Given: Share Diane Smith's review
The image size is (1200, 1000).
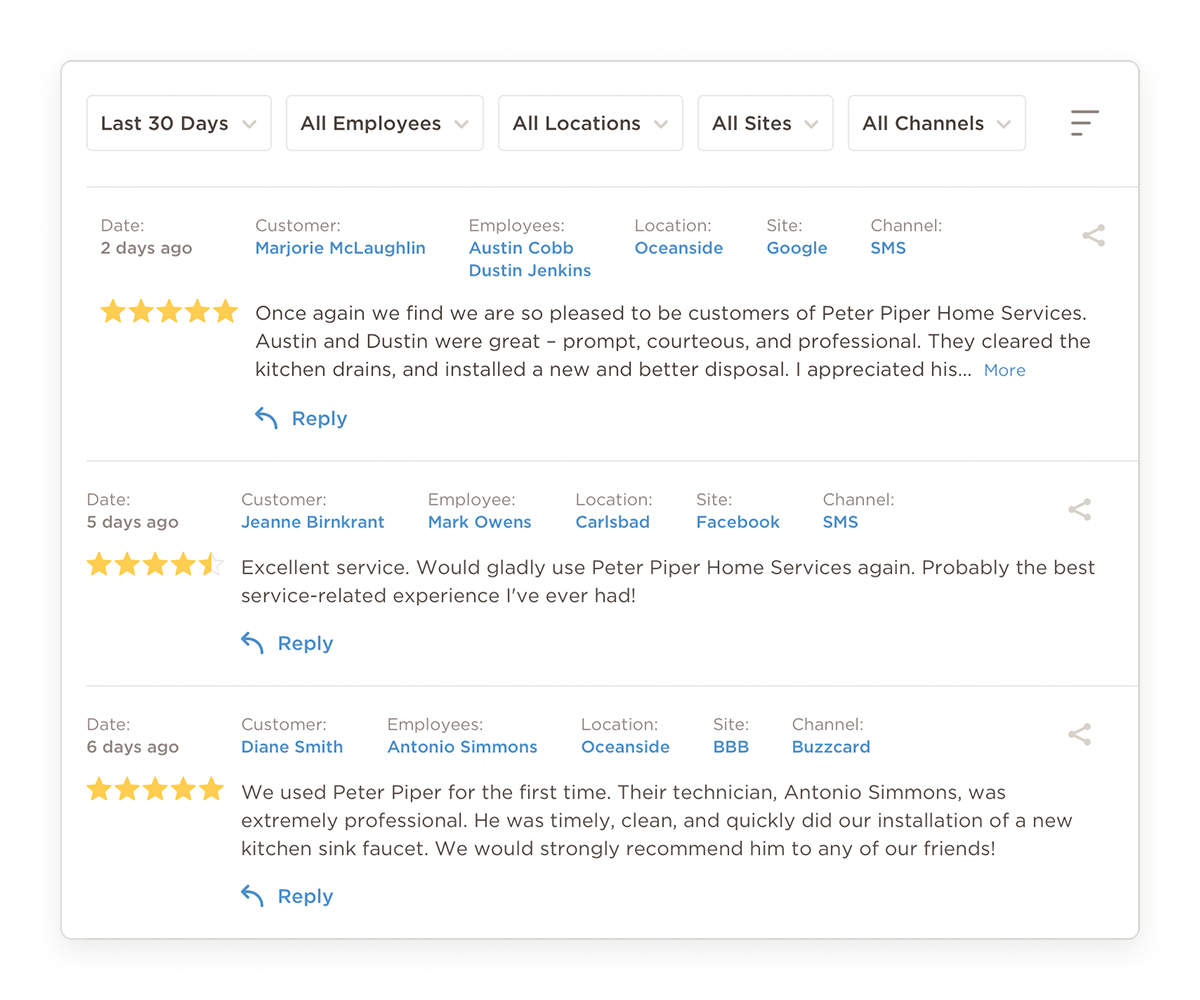Looking at the screenshot, I should 1079,734.
